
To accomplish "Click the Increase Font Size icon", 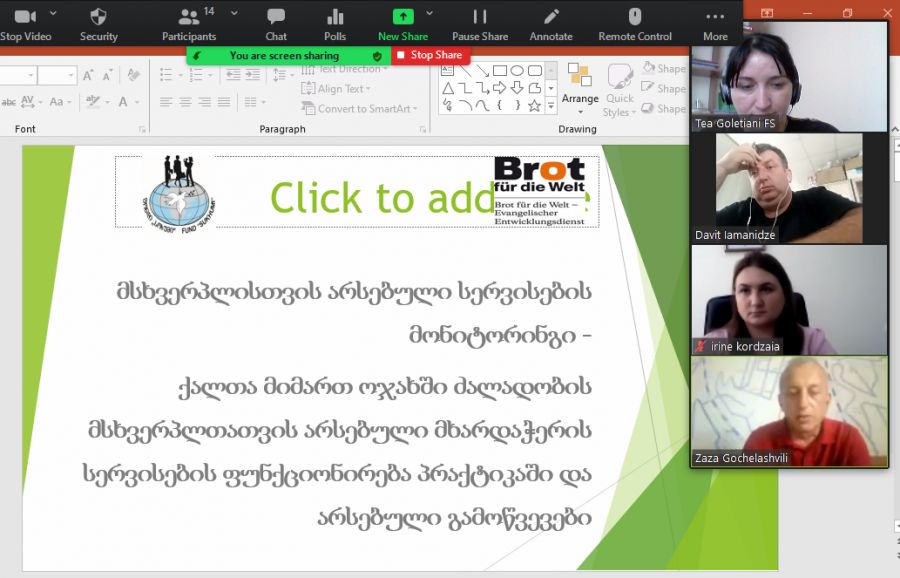I will [88, 75].
